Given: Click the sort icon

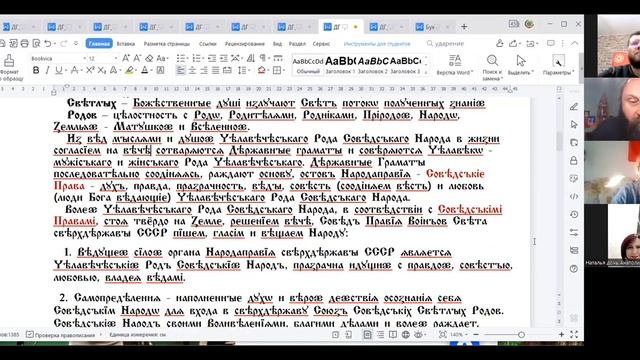Looking at the screenshot, I should 251,58.
